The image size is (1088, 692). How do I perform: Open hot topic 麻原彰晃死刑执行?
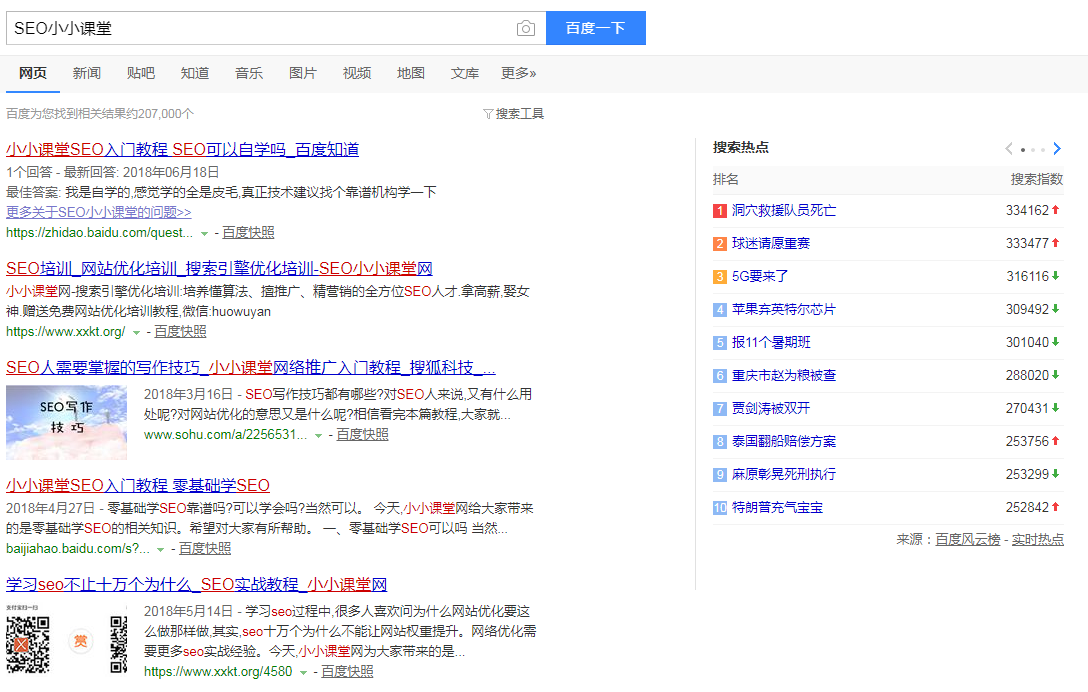click(784, 474)
